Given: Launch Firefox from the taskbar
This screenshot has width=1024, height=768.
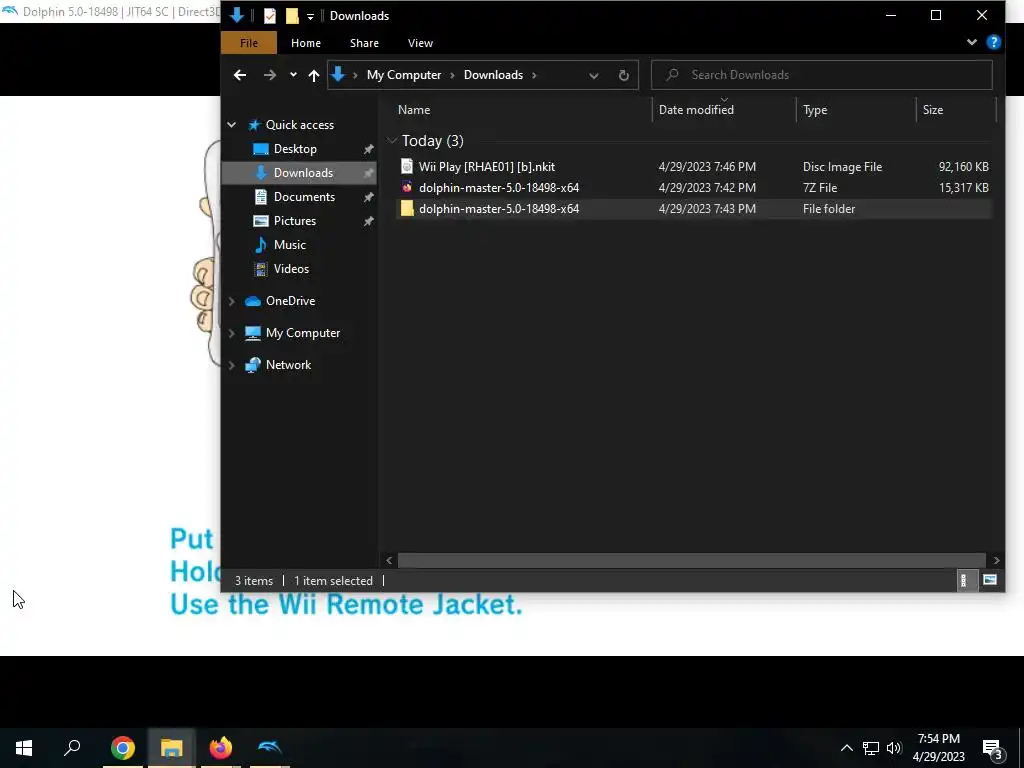Looking at the screenshot, I should (x=221, y=748).
